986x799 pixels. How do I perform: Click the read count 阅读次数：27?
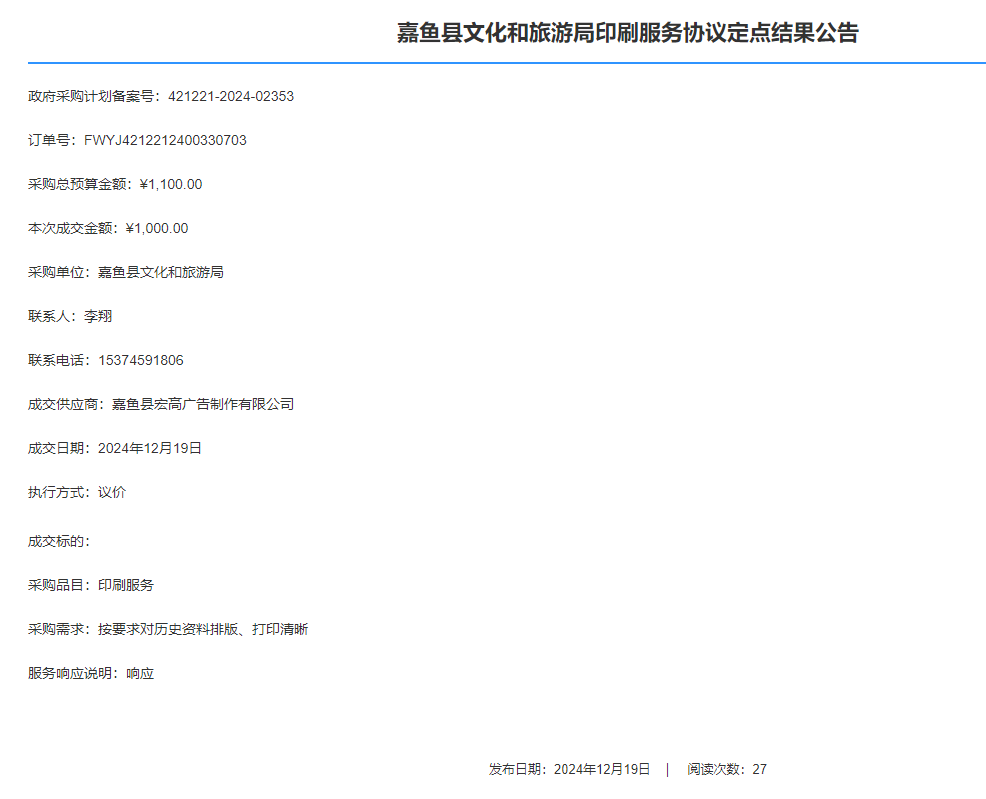pos(727,769)
